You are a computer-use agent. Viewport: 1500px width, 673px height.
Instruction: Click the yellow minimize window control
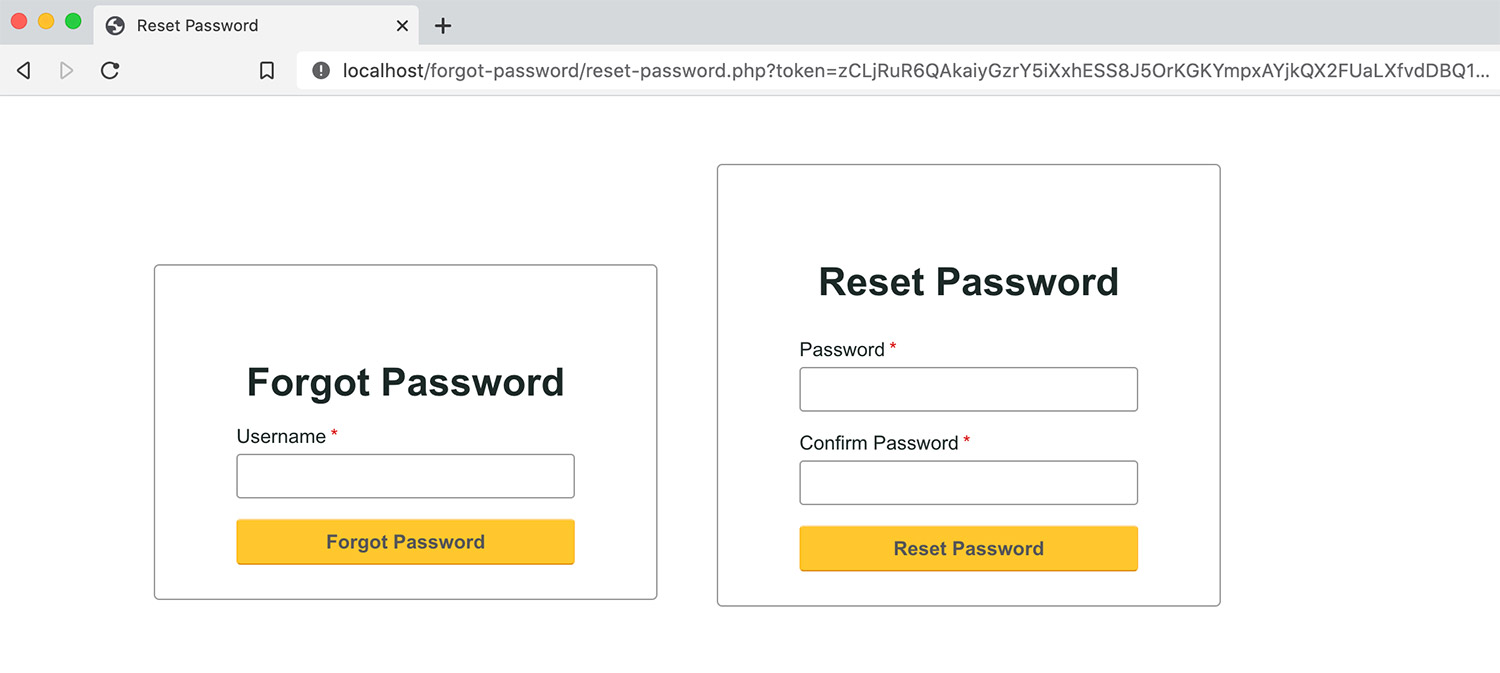(x=46, y=19)
